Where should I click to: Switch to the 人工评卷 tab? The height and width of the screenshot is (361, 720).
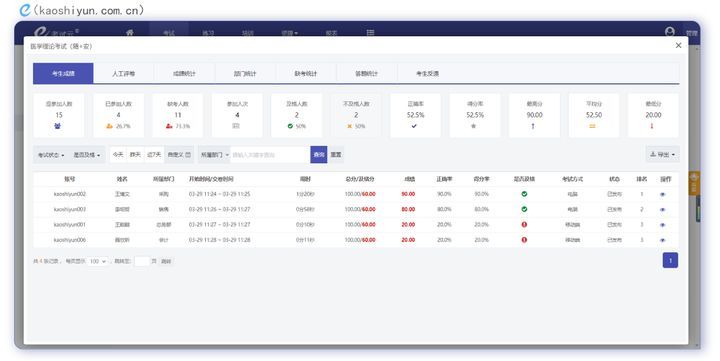[x=124, y=73]
